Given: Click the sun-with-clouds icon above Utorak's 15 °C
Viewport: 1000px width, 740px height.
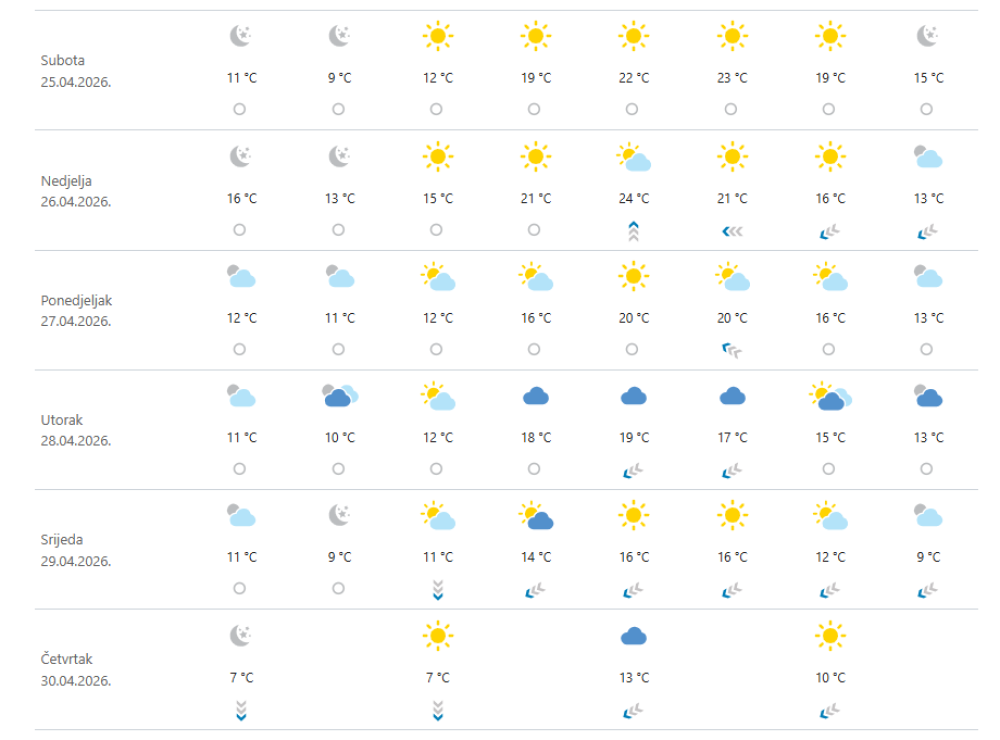Looking at the screenshot, I should [830, 397].
